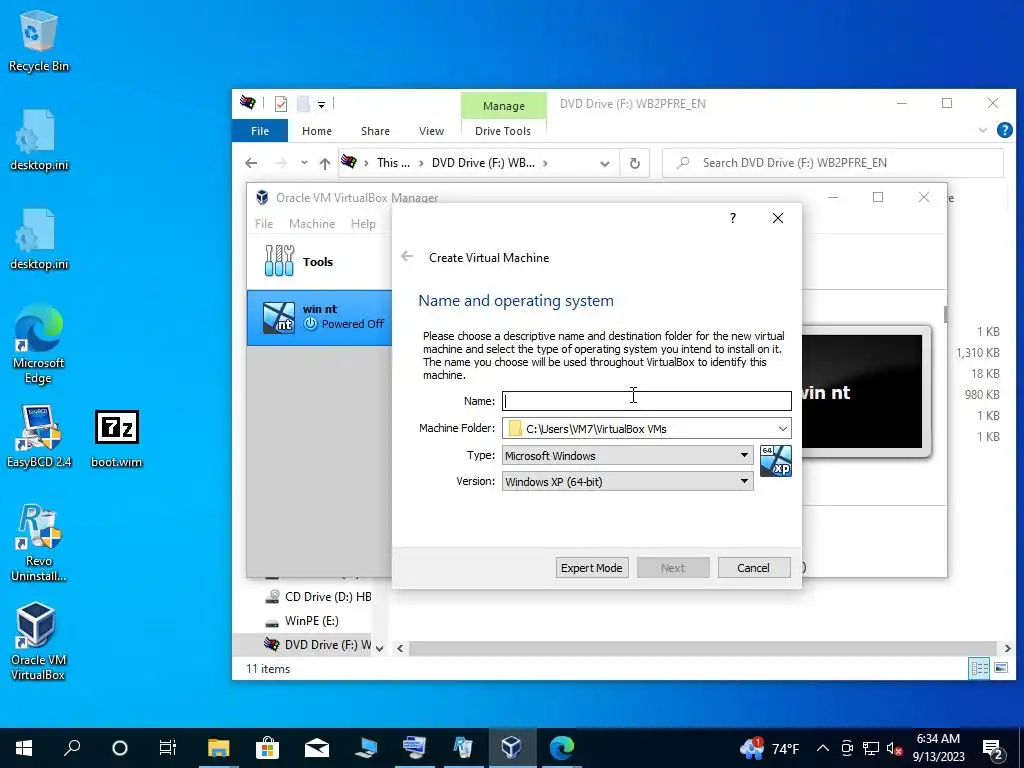Open the notification center icon
1024x768 pixels.
(993, 748)
